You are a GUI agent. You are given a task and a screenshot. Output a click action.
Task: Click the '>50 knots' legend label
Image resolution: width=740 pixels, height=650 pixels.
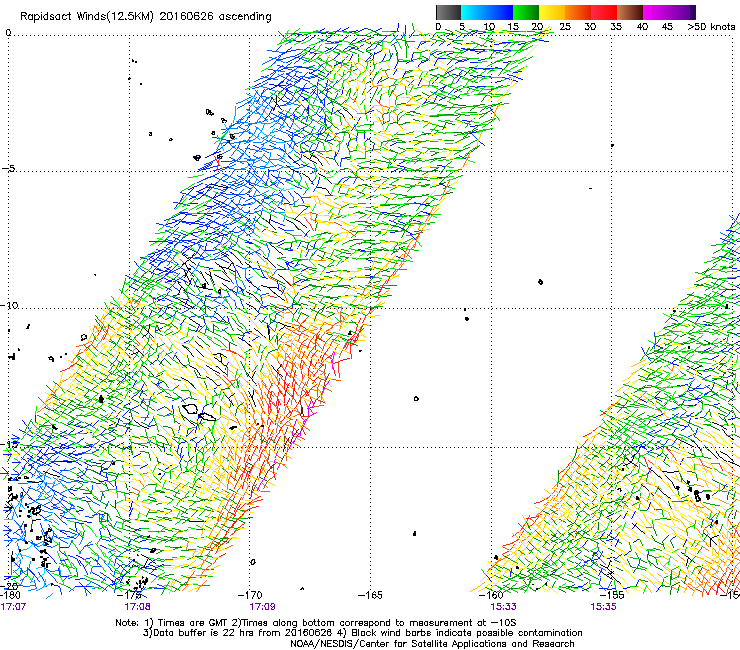pyautogui.click(x=711, y=27)
